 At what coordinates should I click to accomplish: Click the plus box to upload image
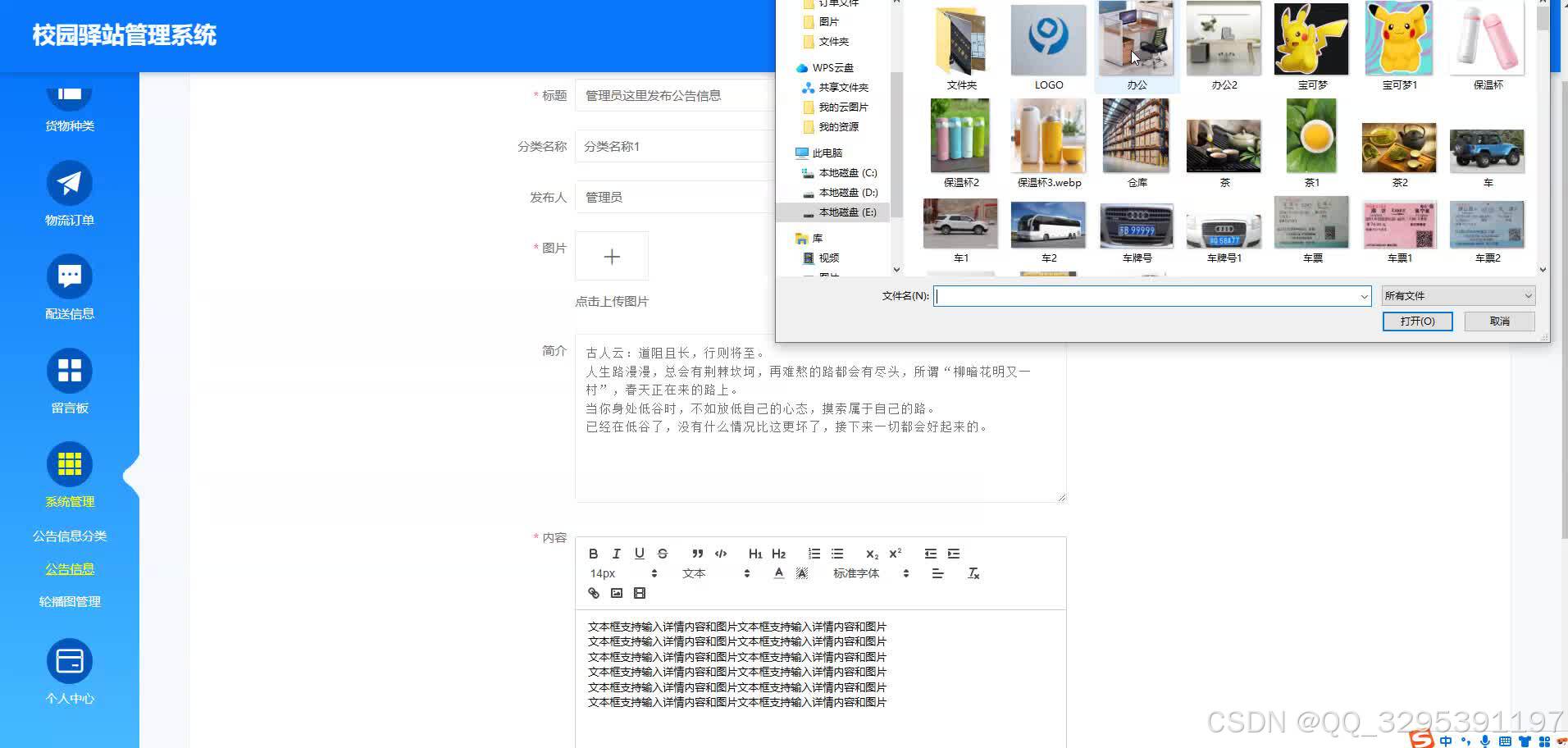(612, 257)
